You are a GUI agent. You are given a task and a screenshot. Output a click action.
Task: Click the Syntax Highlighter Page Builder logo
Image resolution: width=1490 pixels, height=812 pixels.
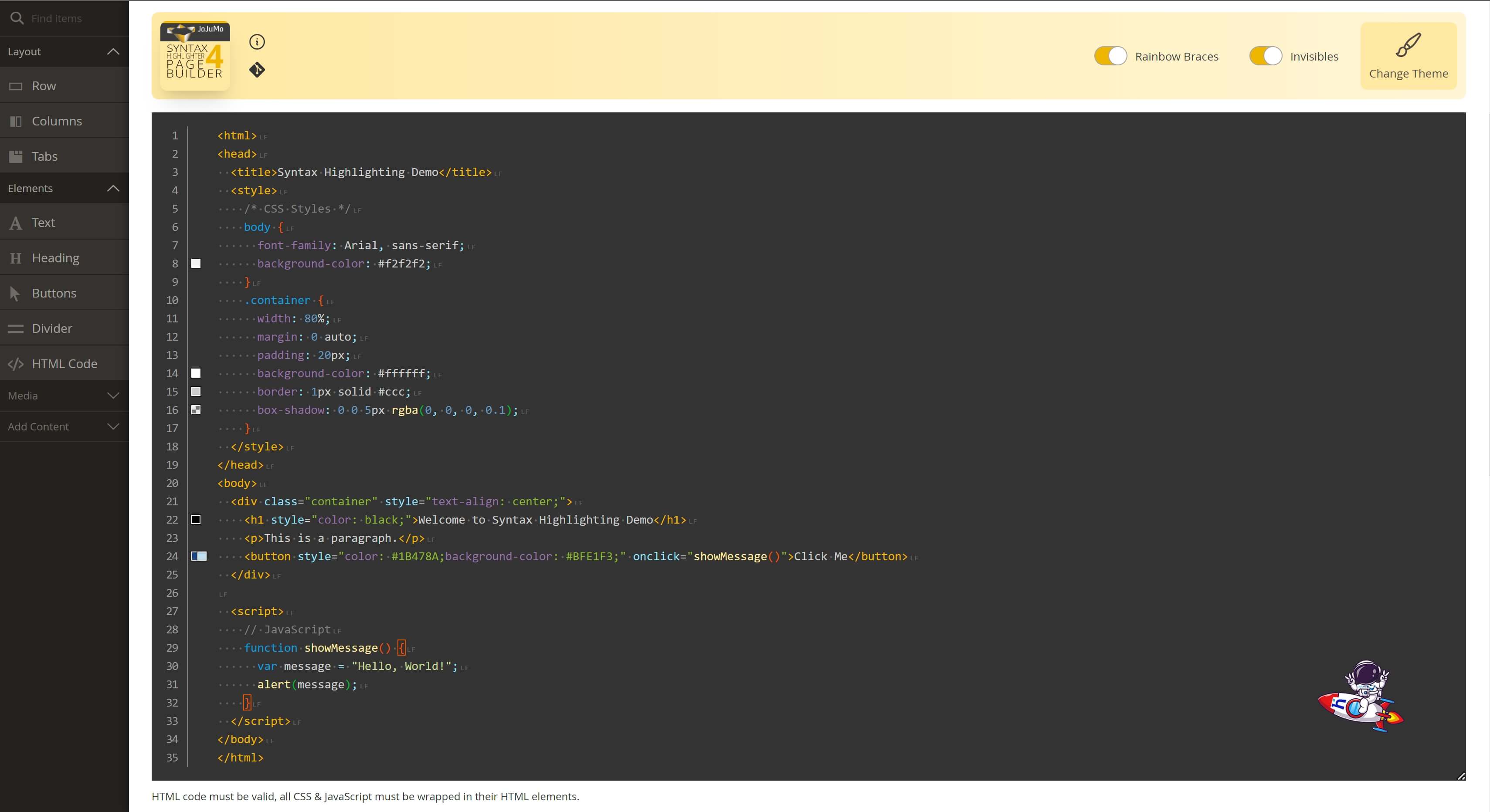(195, 55)
